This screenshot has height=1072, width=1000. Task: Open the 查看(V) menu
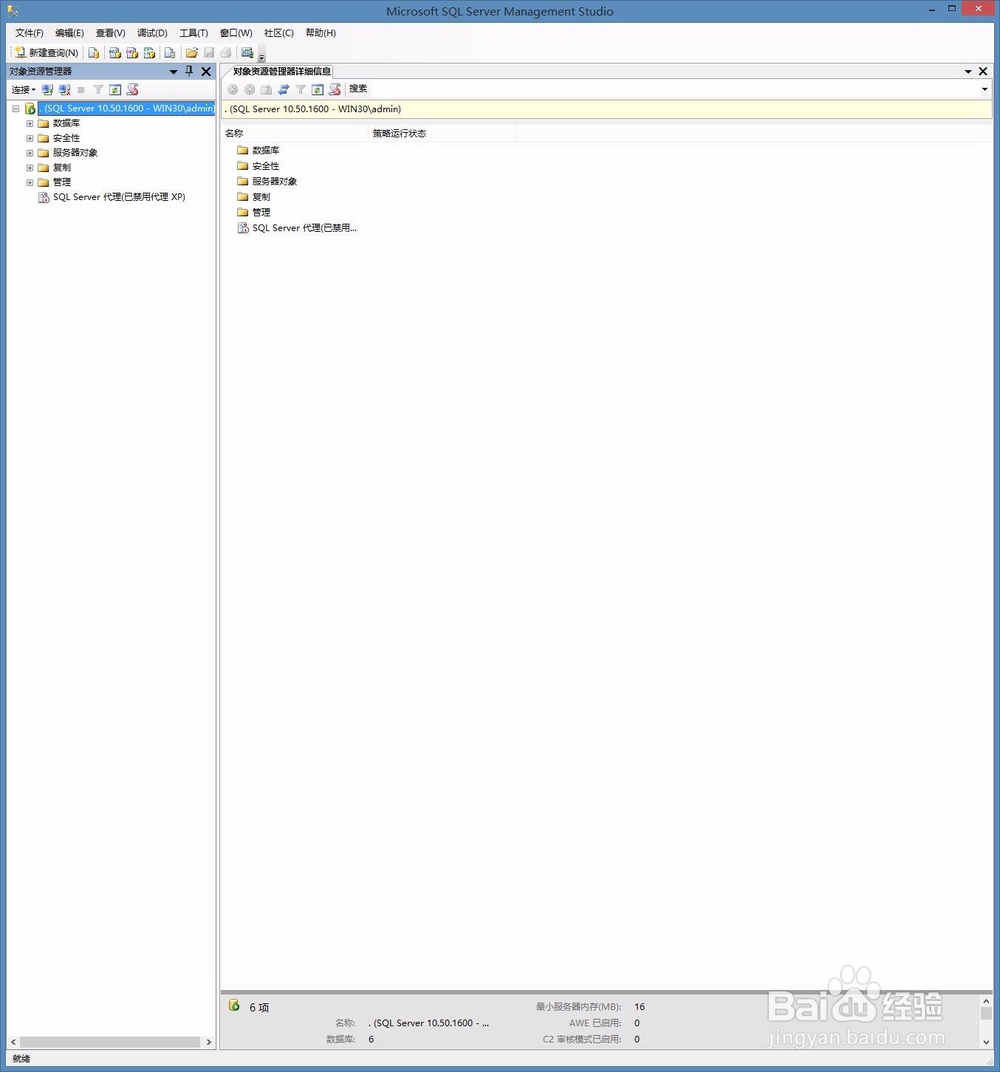click(x=111, y=33)
